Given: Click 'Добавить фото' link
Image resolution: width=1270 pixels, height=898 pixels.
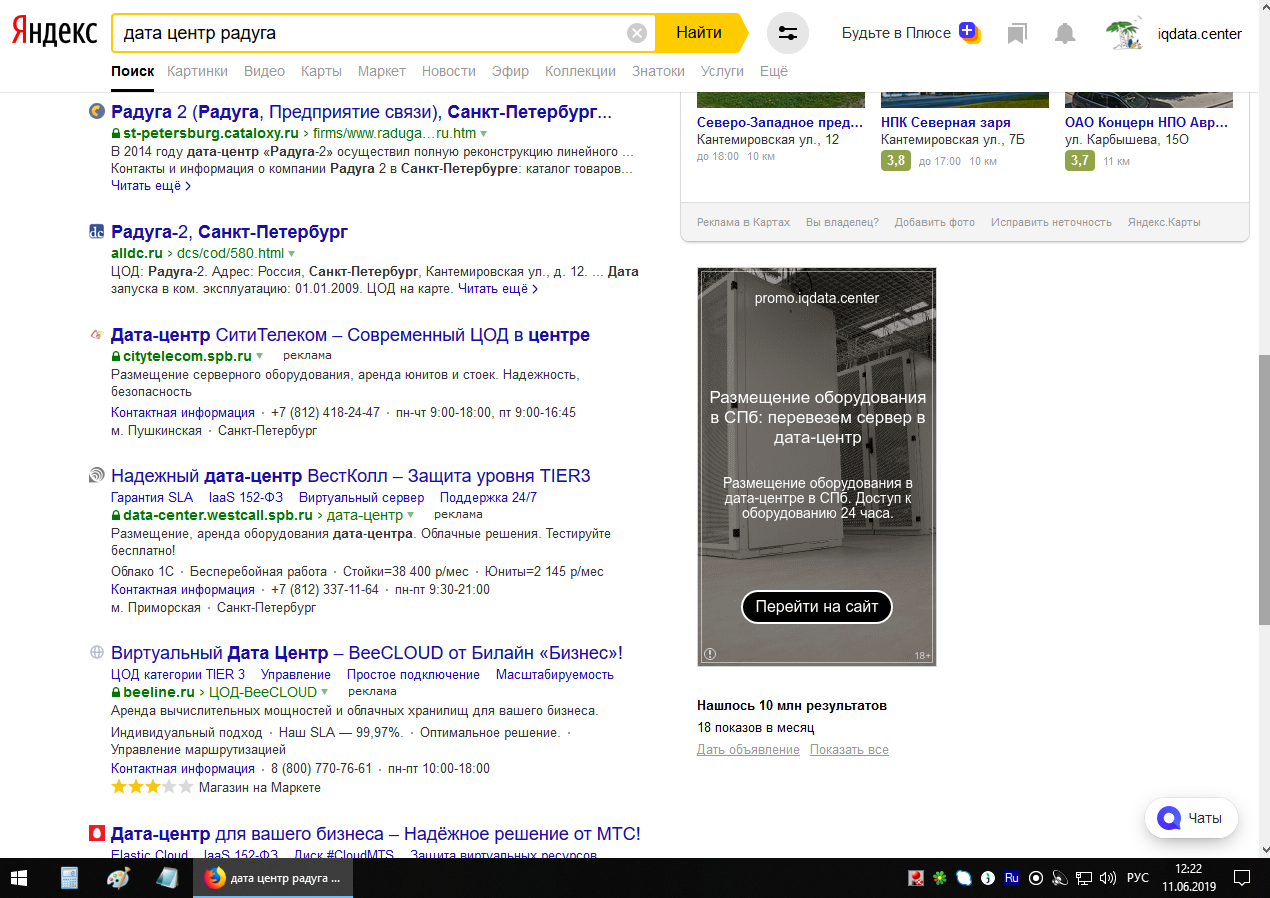Looking at the screenshot, I should tap(935, 222).
